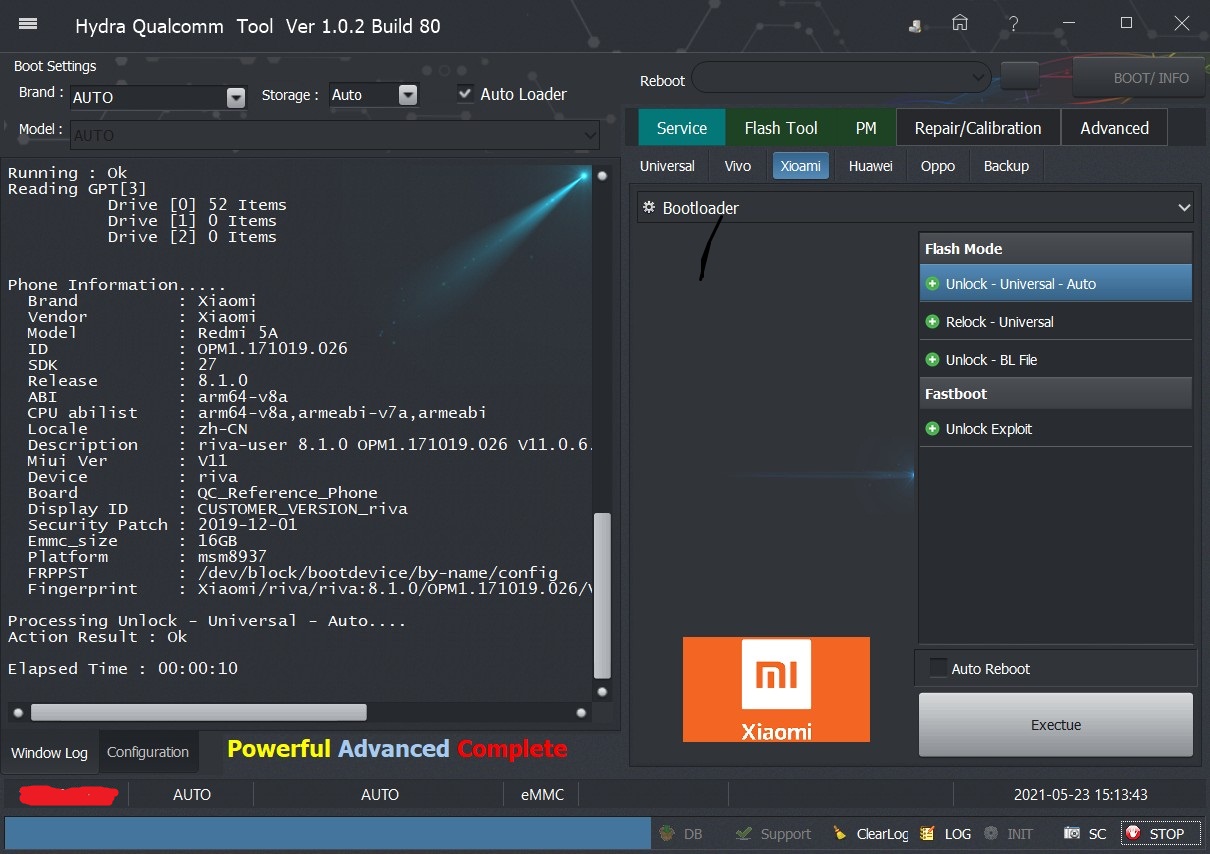Image resolution: width=1210 pixels, height=854 pixels.
Task: Click the 'Platform : msm8937' log line
Action: [148, 557]
